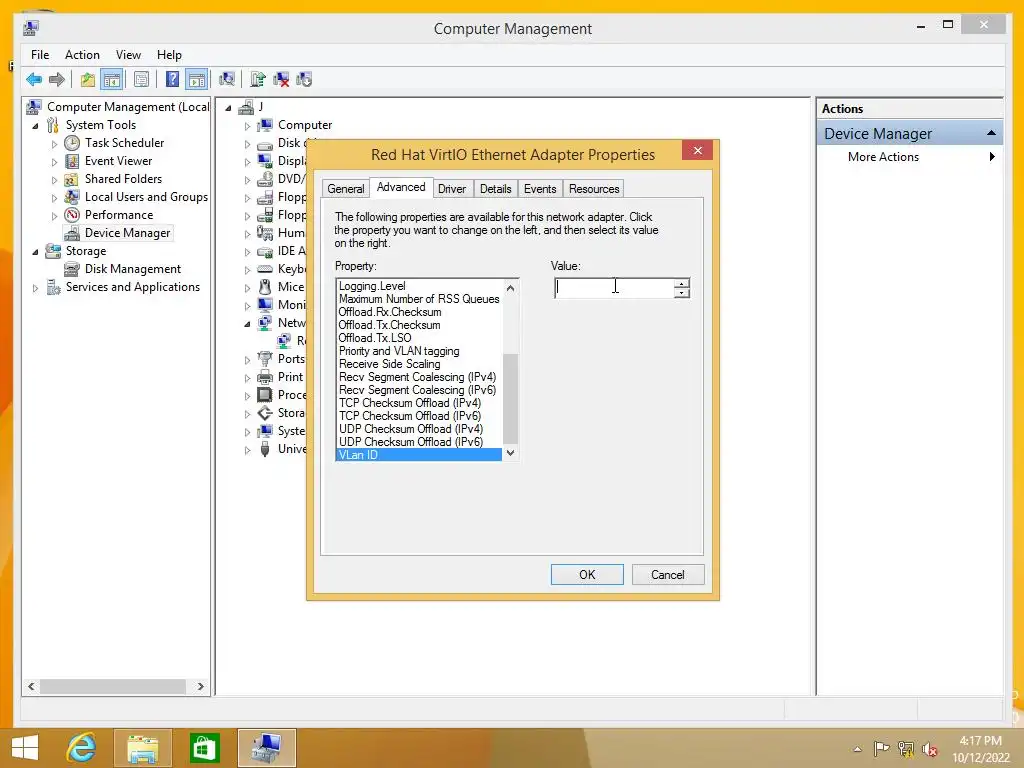Expand the Ports device category
This screenshot has height=768, width=1024.
click(x=247, y=360)
